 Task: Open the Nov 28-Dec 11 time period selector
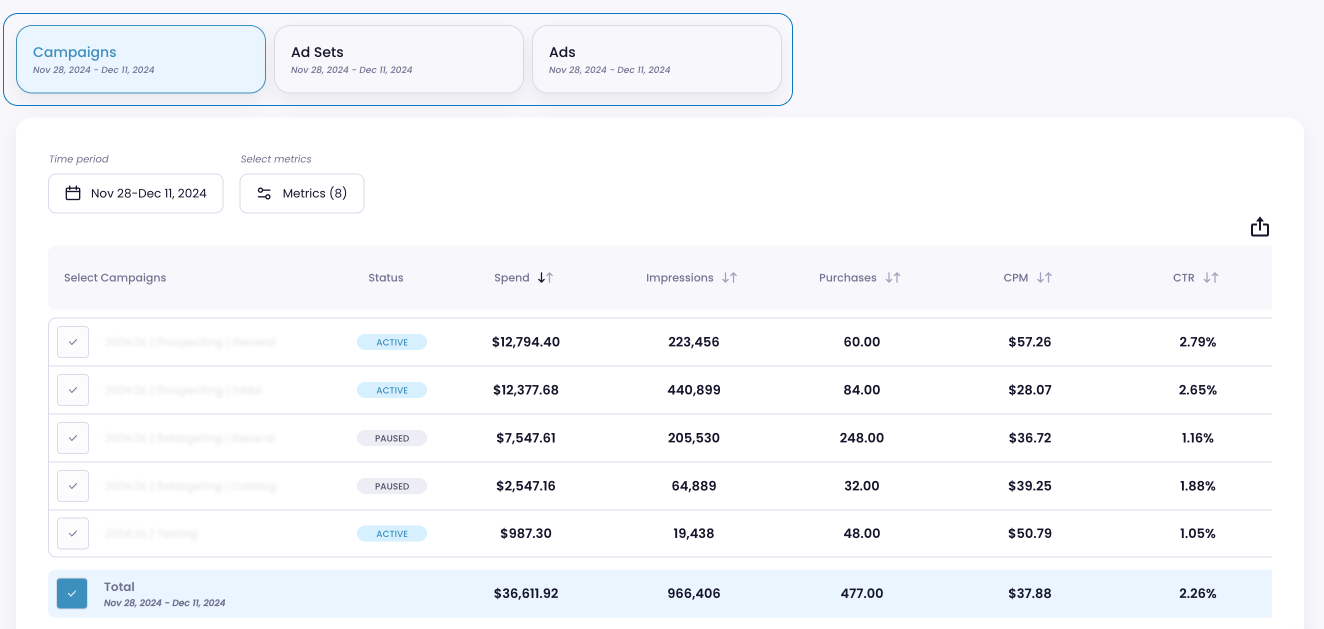(x=135, y=193)
